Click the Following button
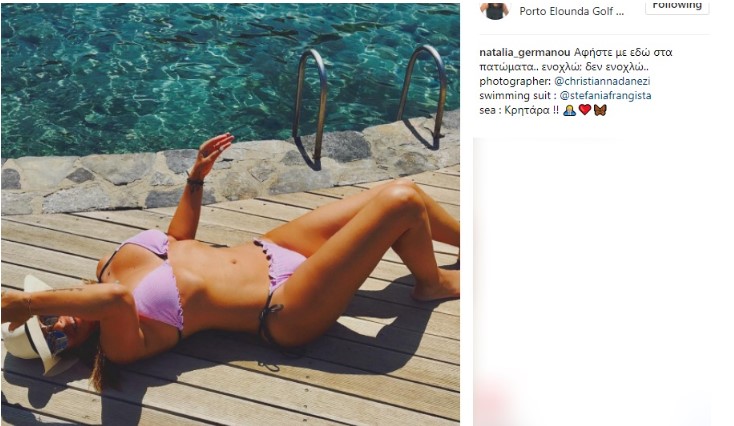The image size is (734, 426). (677, 6)
